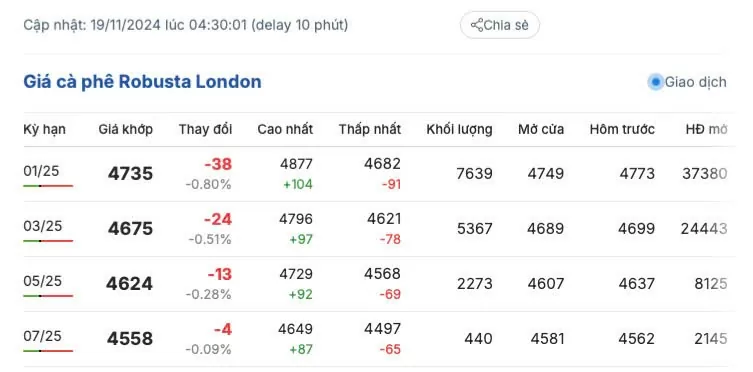Open the 01/25 contract term row

click(x=41, y=171)
